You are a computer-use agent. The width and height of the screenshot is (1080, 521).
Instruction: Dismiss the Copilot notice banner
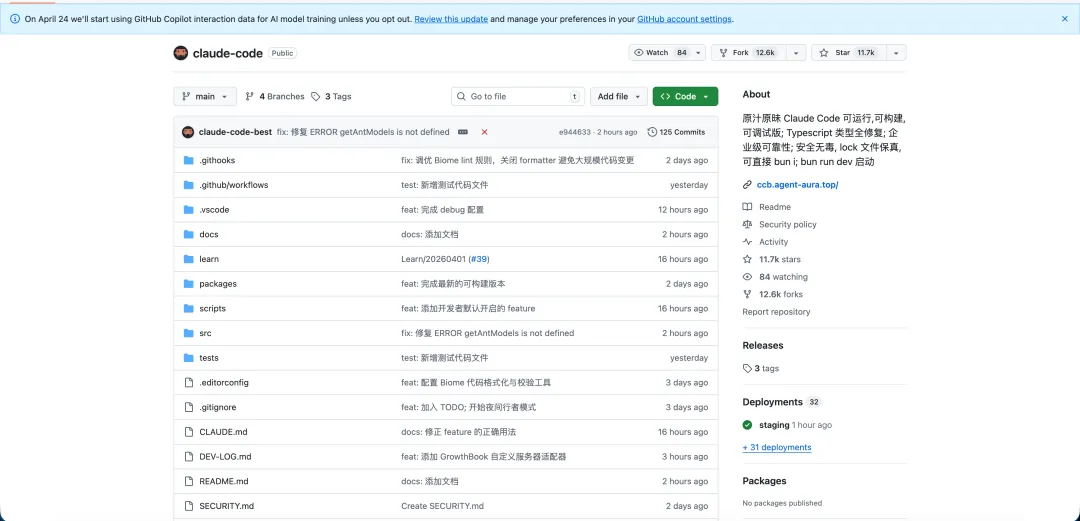(x=1065, y=19)
